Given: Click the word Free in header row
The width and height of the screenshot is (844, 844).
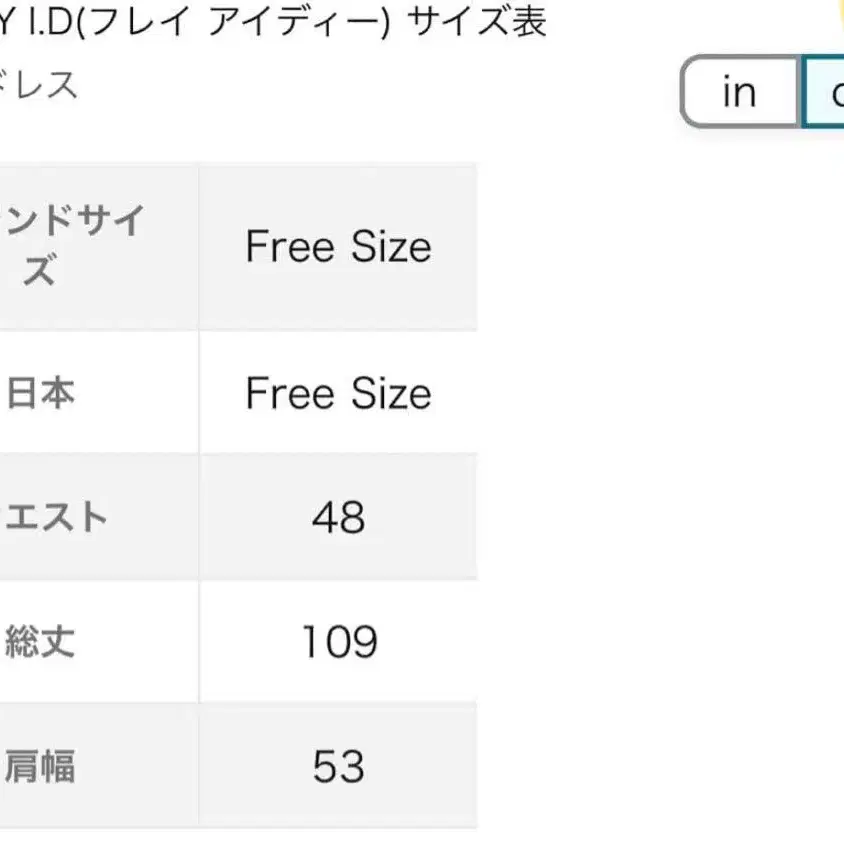Looking at the screenshot, I should [289, 246].
